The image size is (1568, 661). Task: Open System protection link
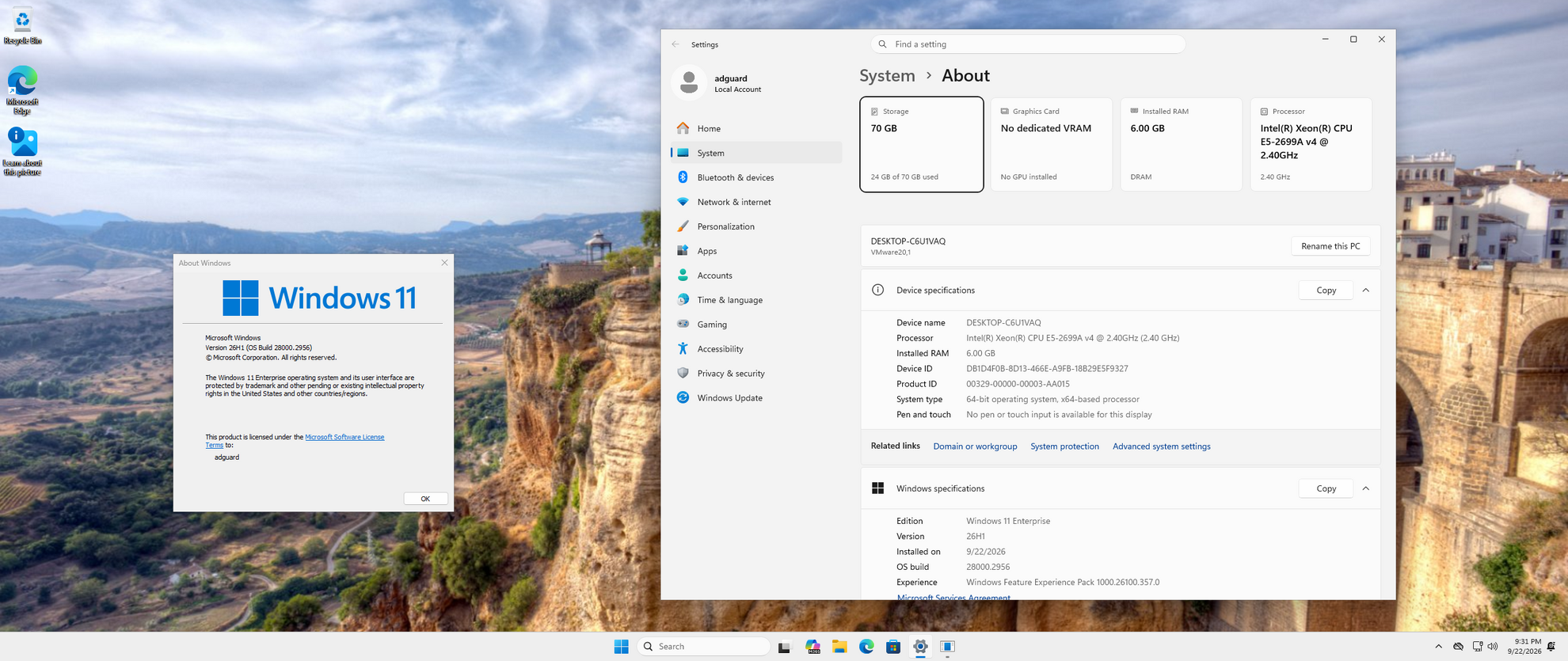click(x=1064, y=446)
